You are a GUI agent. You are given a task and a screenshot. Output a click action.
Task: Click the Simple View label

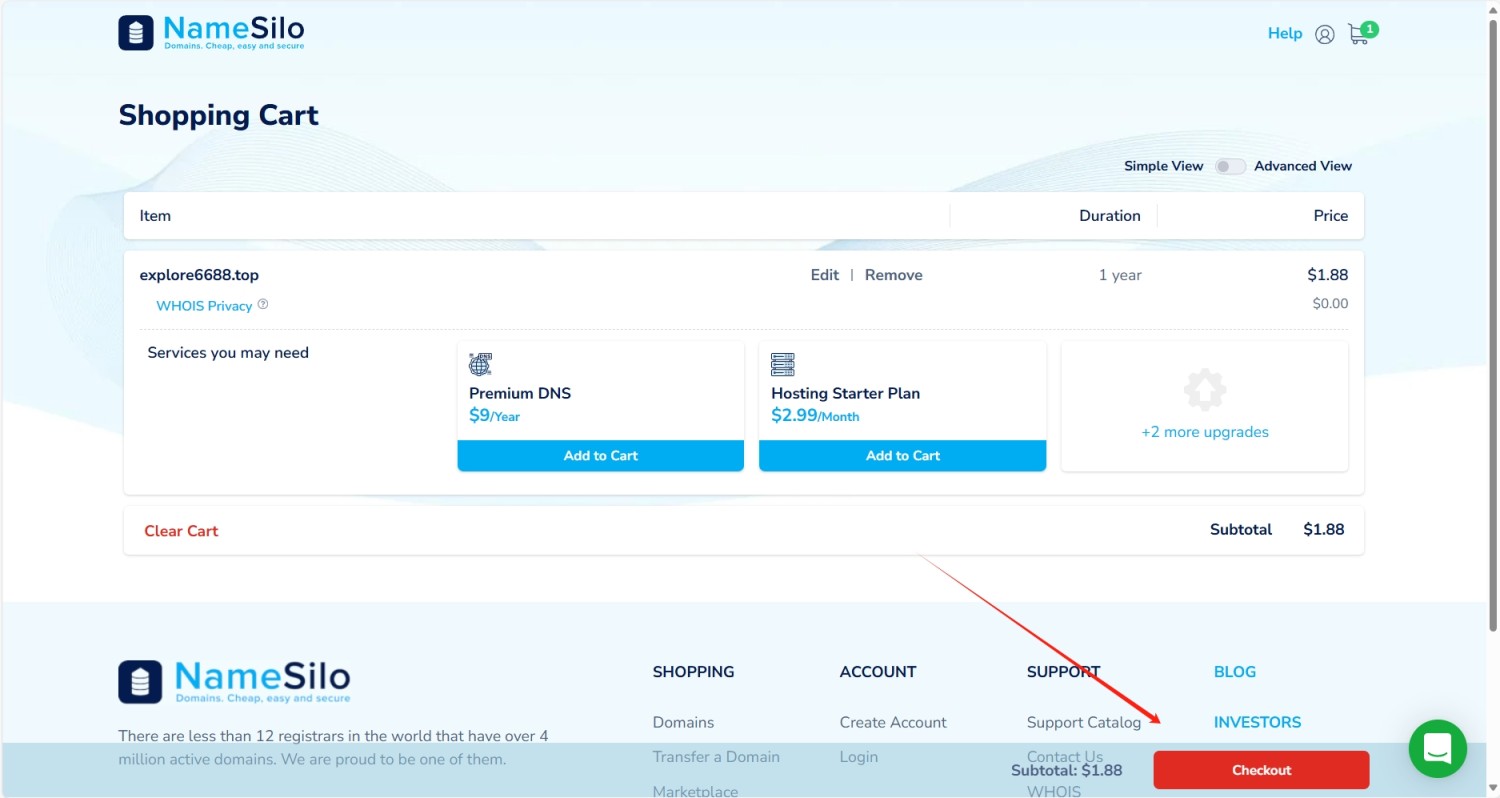tap(1164, 166)
